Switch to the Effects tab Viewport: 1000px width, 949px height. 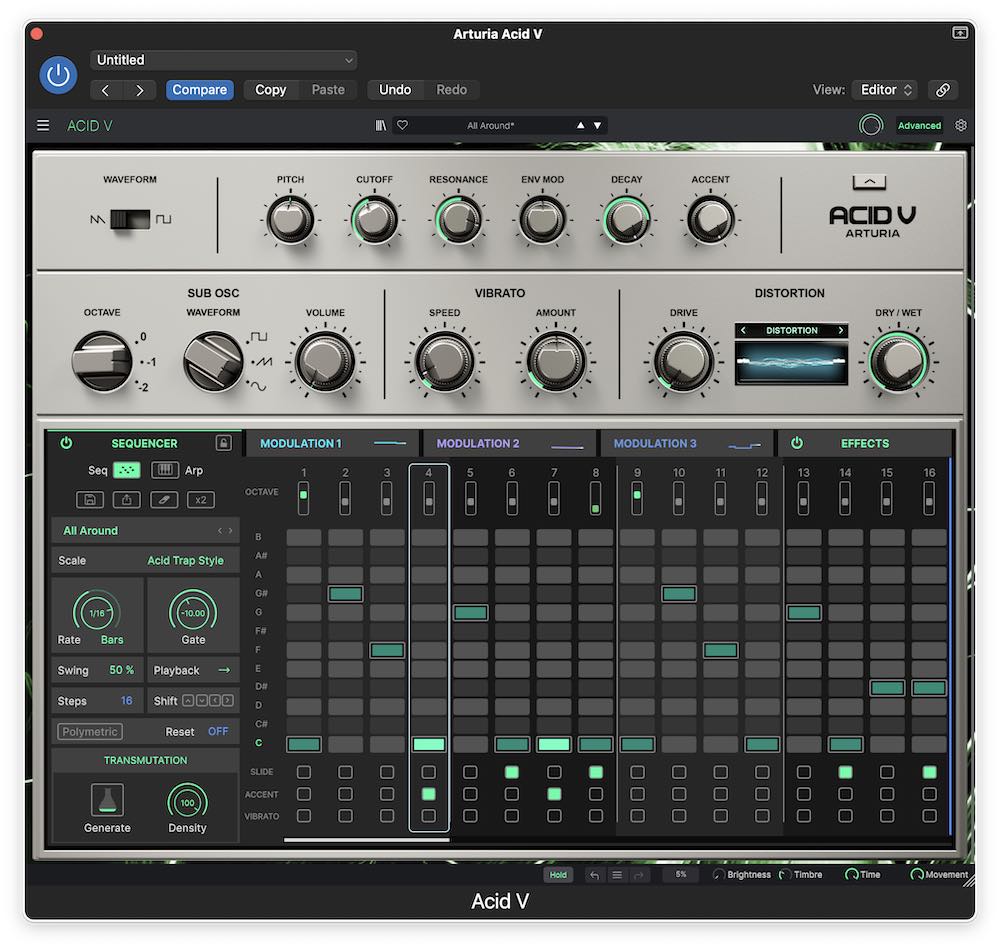[x=864, y=443]
